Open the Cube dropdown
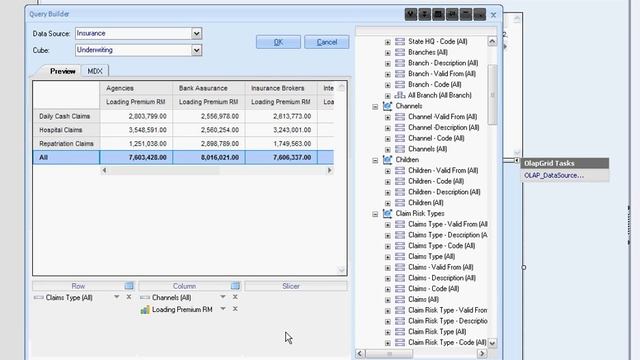640x360 pixels. pos(196,50)
